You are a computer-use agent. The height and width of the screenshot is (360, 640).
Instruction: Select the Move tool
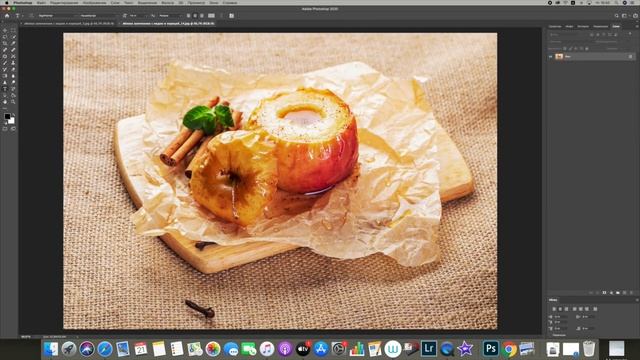tap(4, 30)
